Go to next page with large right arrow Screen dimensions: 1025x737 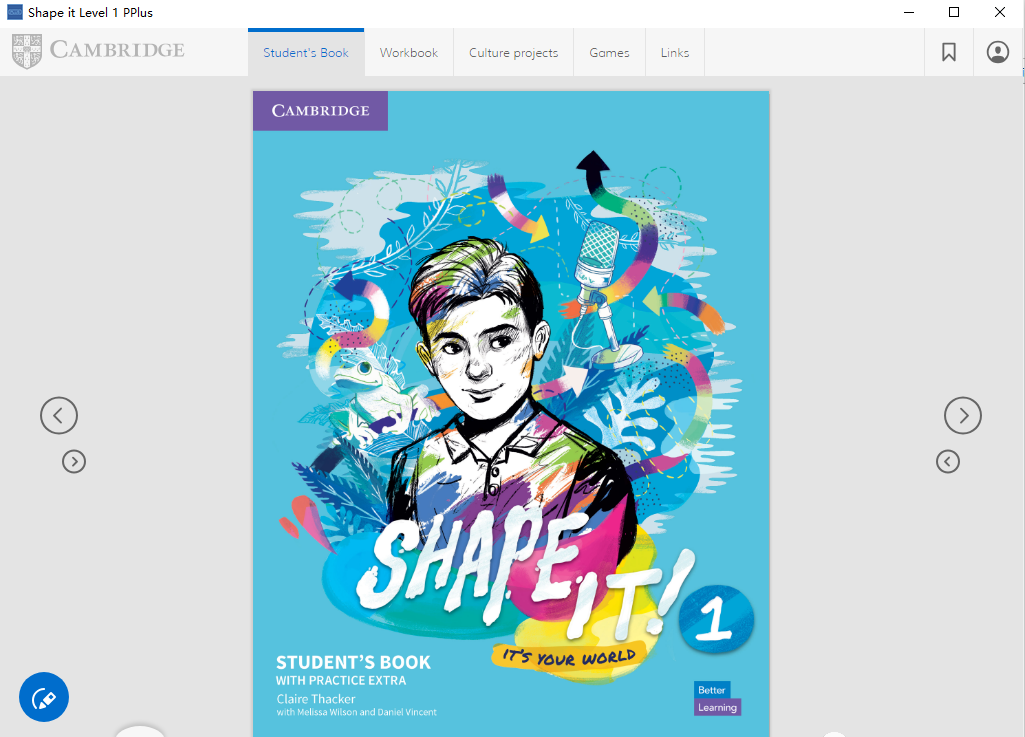[963, 415]
